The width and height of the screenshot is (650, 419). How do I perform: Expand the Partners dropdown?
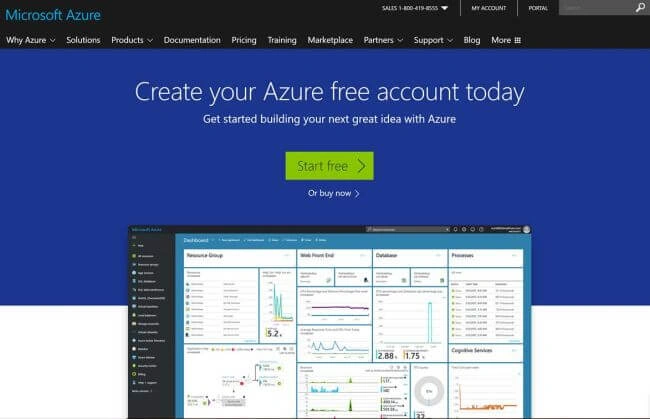tap(383, 40)
